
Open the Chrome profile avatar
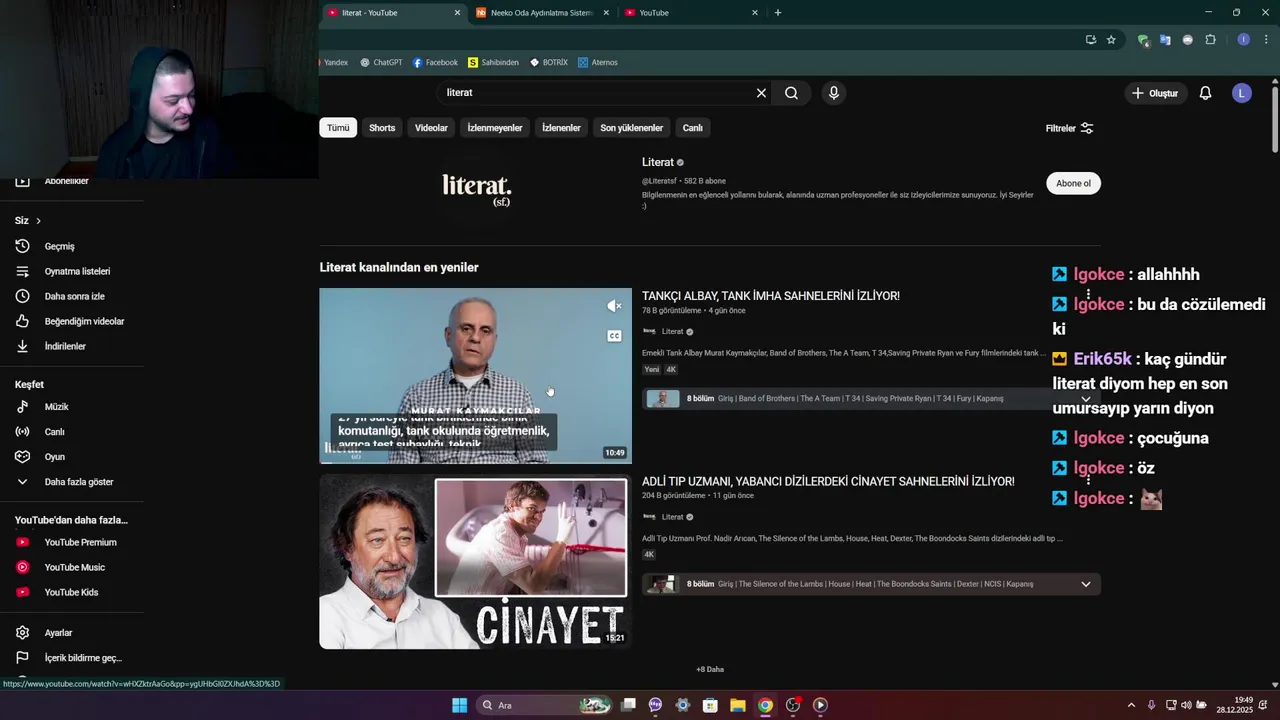(1243, 40)
